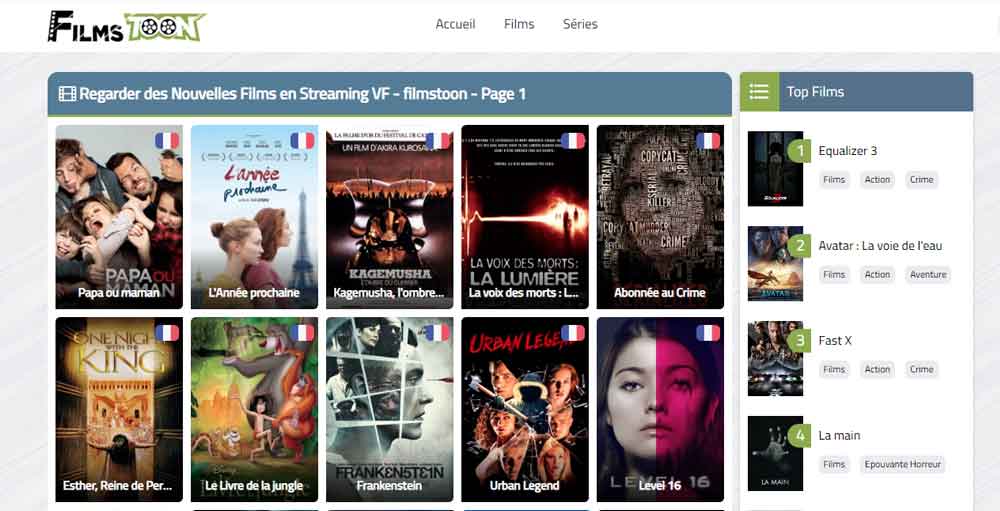Click the Top Films list icon

[759, 92]
